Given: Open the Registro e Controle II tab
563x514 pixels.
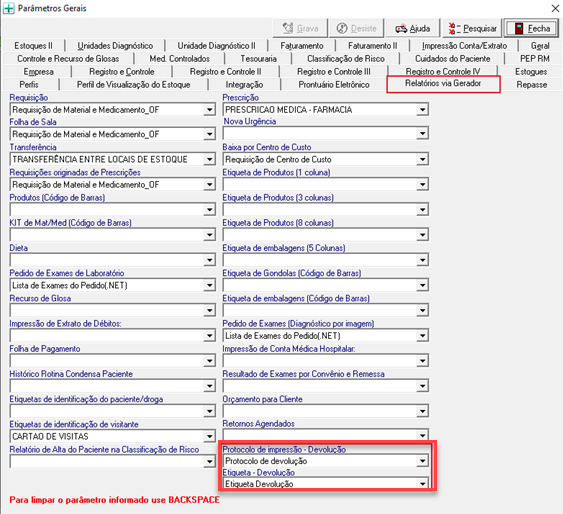Looking at the screenshot, I should coord(225,72).
